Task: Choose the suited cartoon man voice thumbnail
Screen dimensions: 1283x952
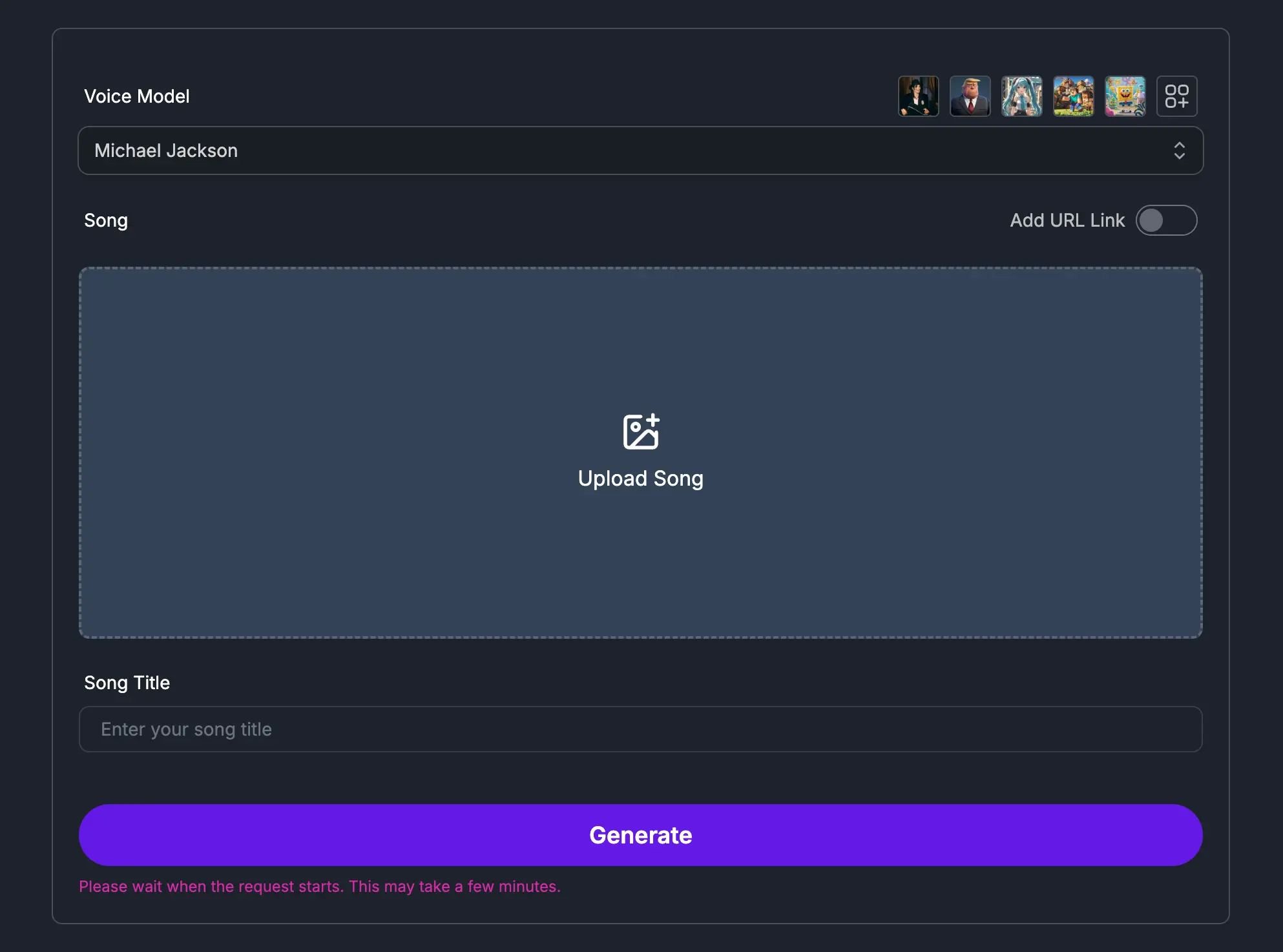Action: click(970, 96)
